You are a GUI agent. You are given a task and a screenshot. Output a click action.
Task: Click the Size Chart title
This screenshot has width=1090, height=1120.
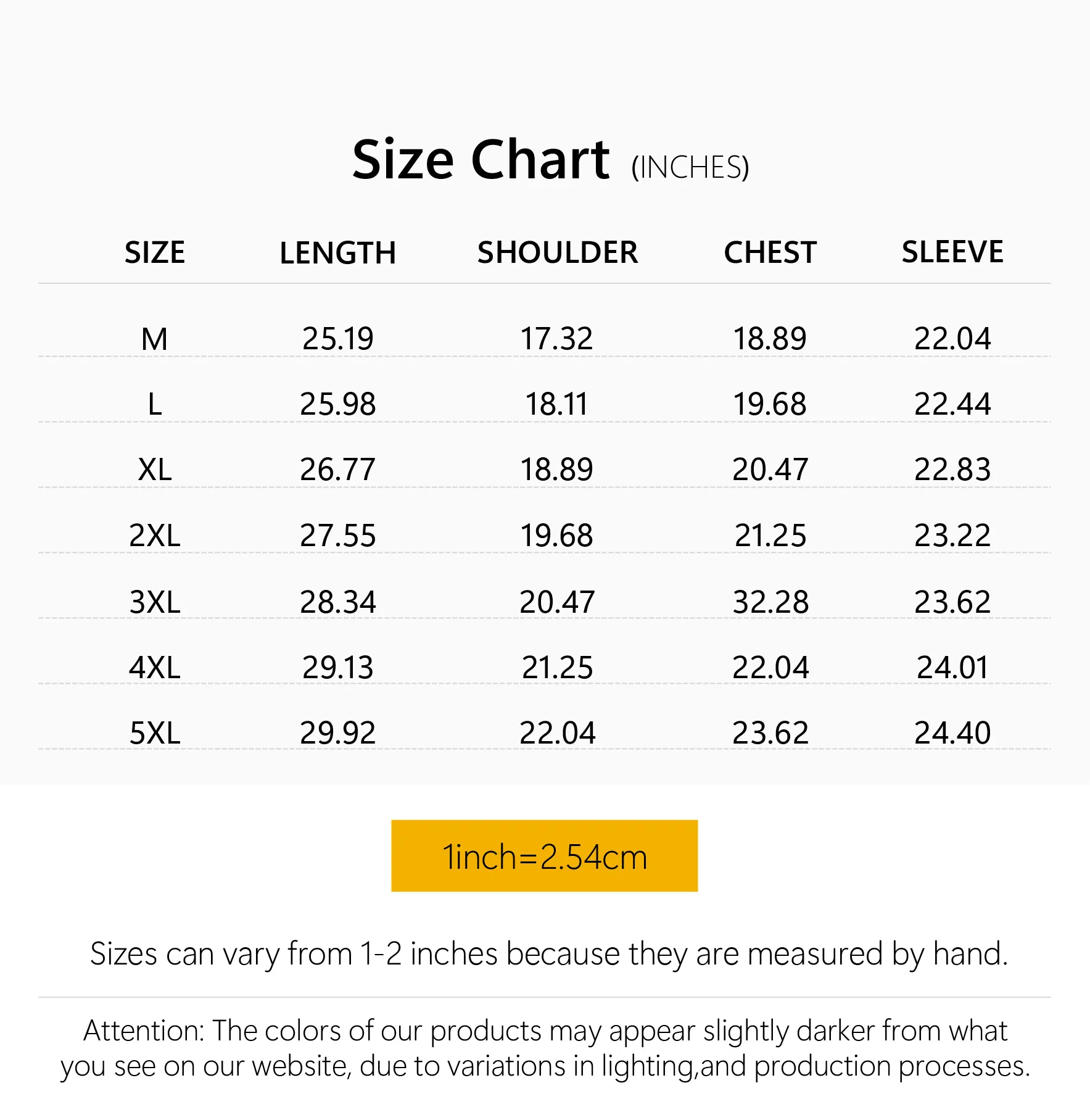[x=481, y=160]
